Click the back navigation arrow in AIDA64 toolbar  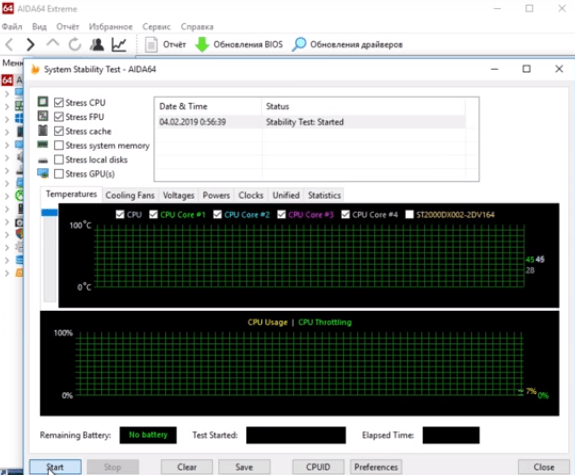10,45
